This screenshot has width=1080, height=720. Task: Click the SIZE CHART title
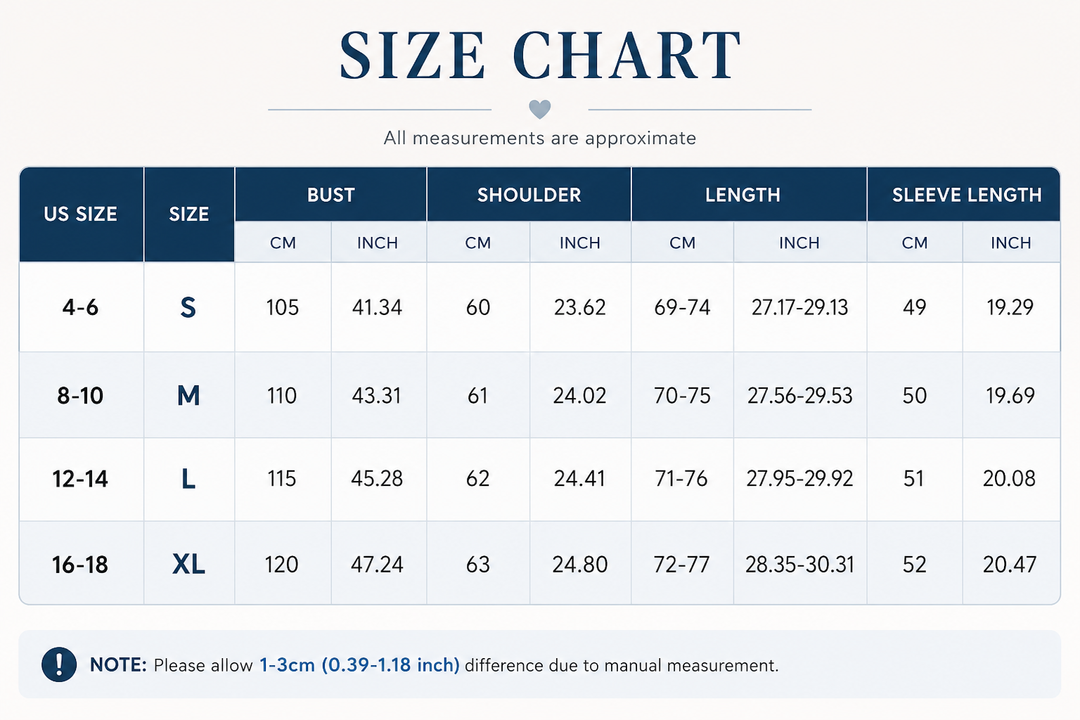point(540,55)
